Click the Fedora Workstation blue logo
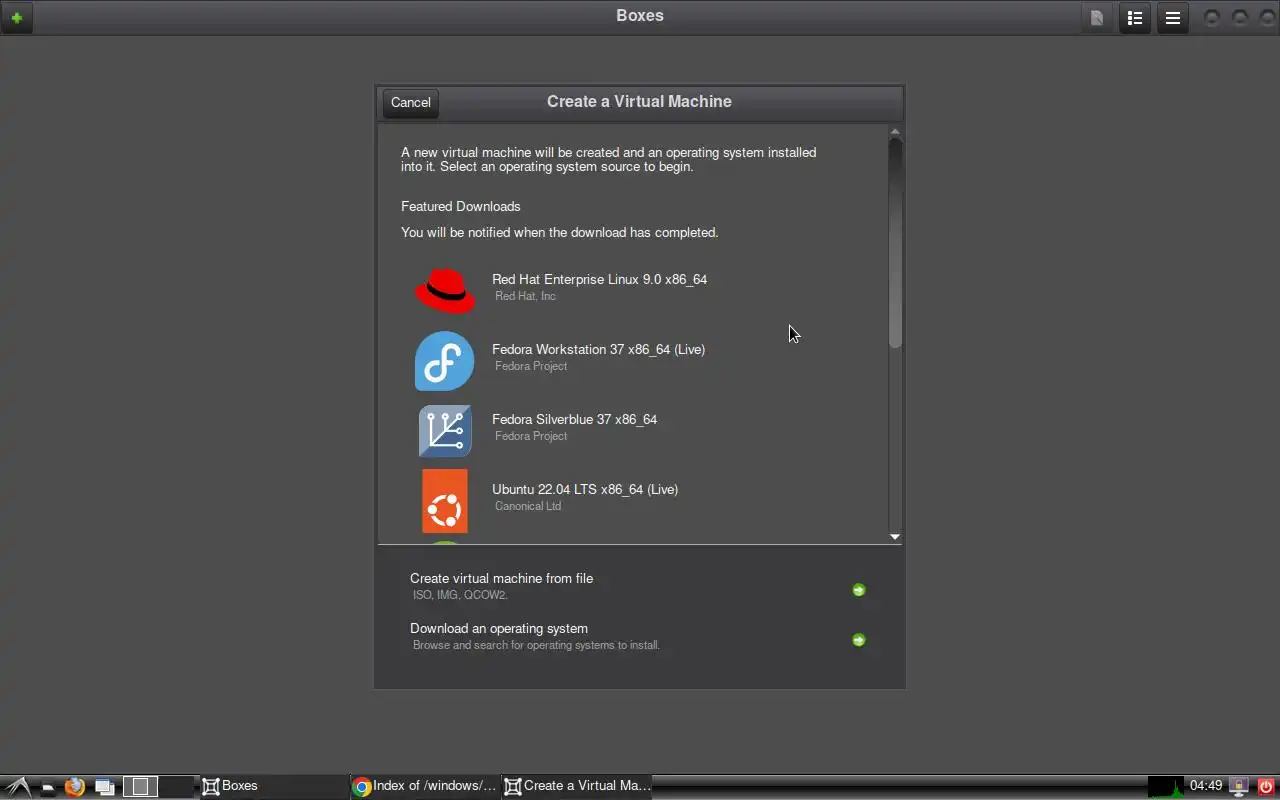This screenshot has height=800, width=1280. coord(445,360)
